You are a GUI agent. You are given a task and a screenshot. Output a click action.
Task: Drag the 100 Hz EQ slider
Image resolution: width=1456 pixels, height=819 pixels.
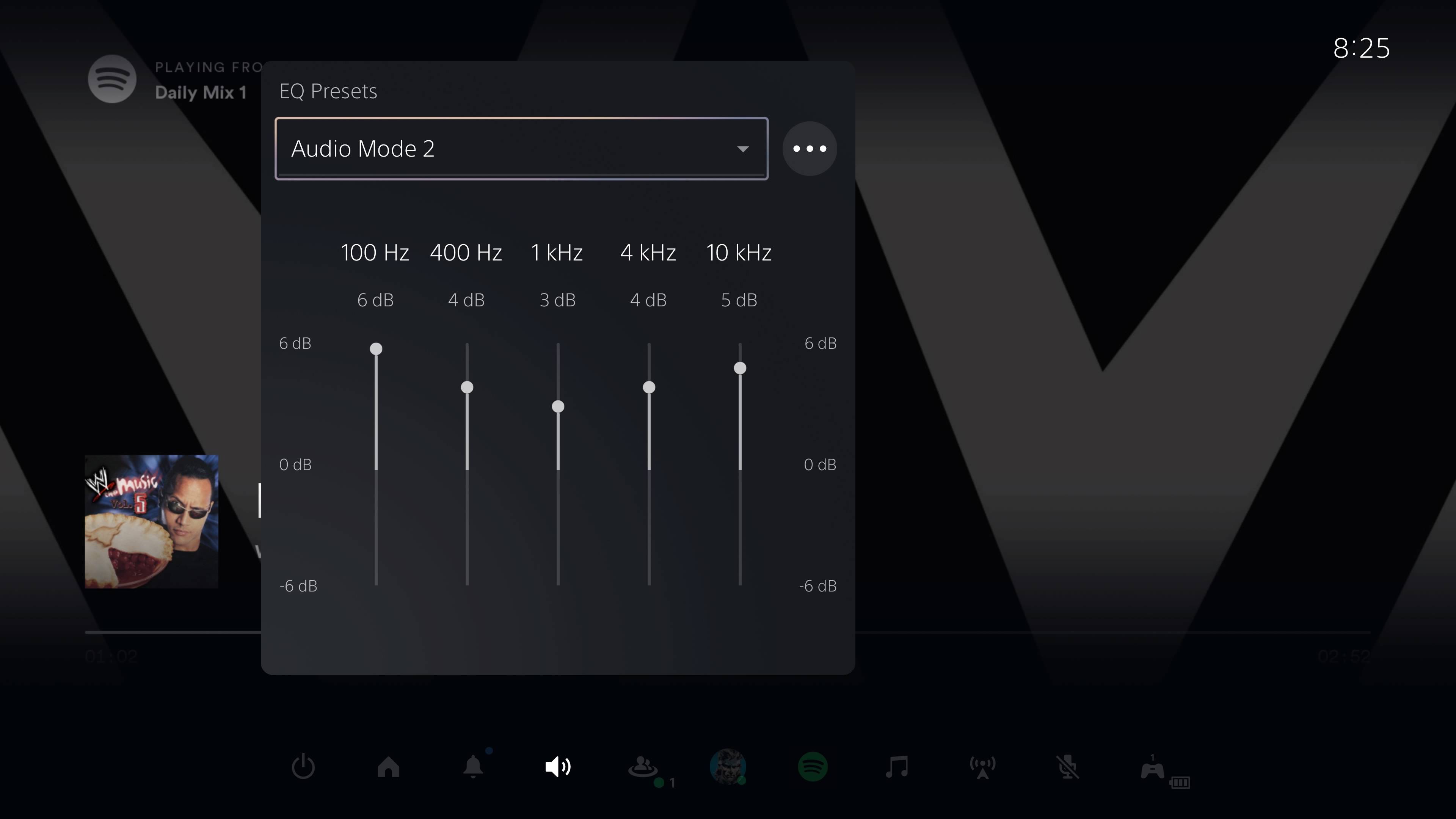[376, 348]
